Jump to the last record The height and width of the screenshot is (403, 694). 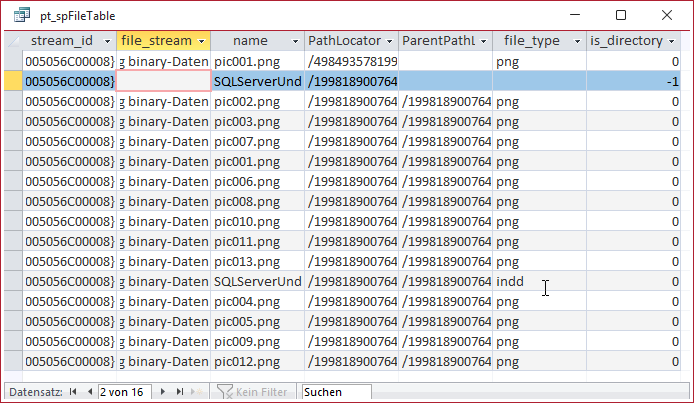point(179,391)
